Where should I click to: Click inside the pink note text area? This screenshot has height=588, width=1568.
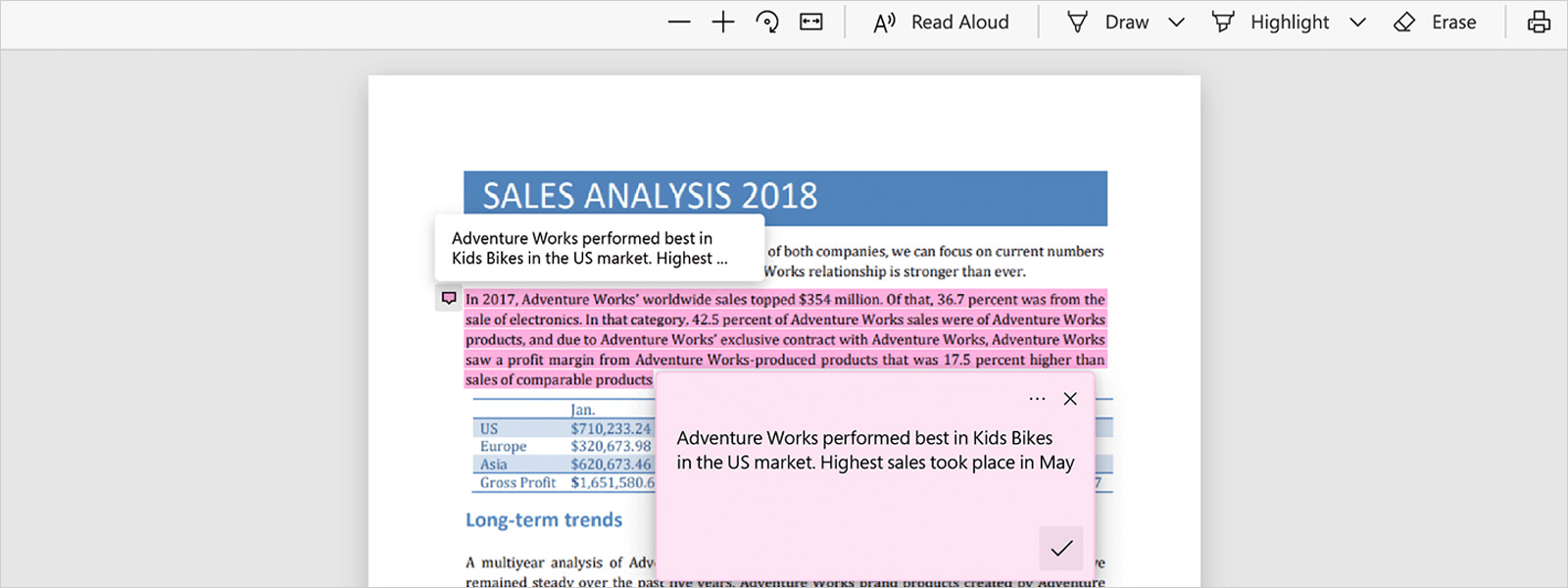click(x=875, y=450)
